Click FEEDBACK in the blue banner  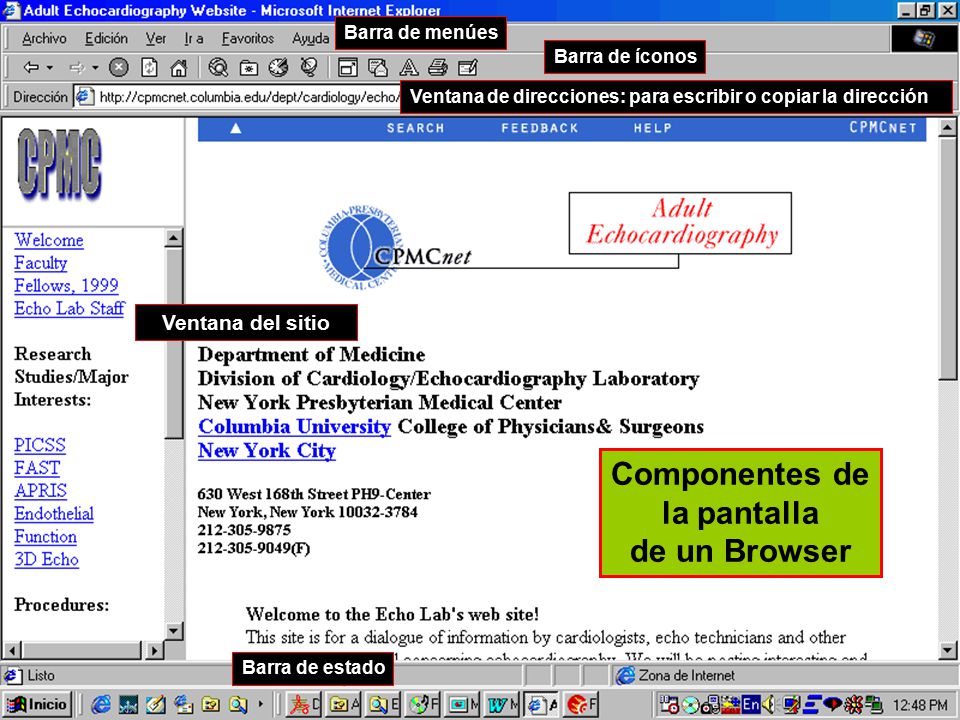(540, 129)
